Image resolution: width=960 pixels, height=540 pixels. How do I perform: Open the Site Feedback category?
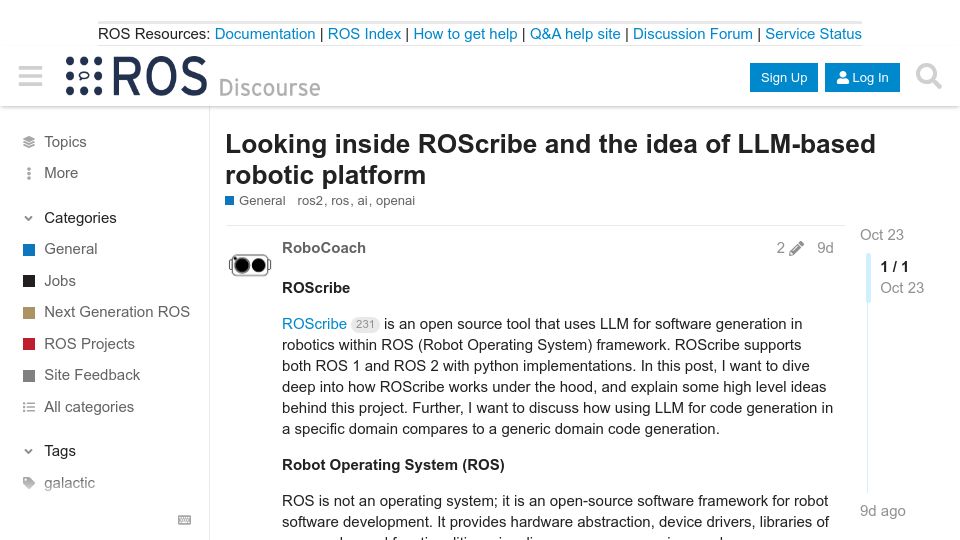tap(92, 375)
